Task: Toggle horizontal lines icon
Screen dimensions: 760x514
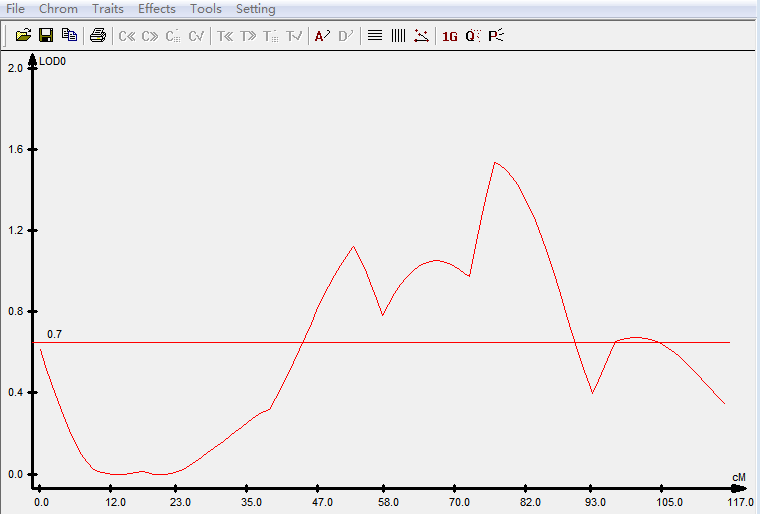Action: (x=375, y=35)
